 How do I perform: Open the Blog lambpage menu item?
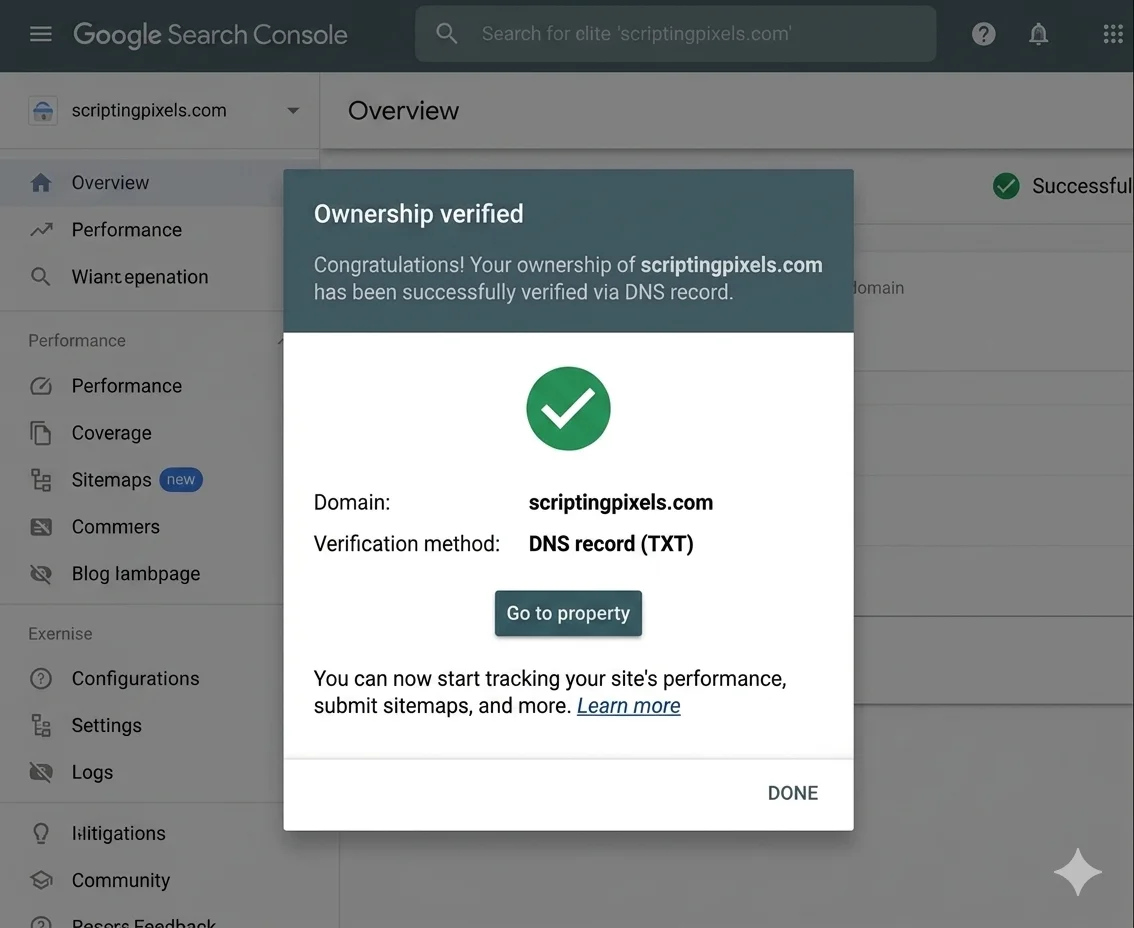pos(142,574)
